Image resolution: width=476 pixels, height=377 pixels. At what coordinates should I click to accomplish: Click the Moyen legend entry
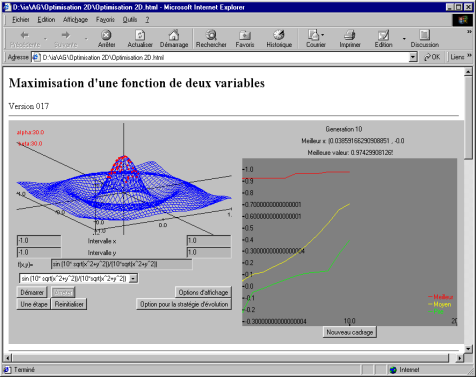pos(439,304)
